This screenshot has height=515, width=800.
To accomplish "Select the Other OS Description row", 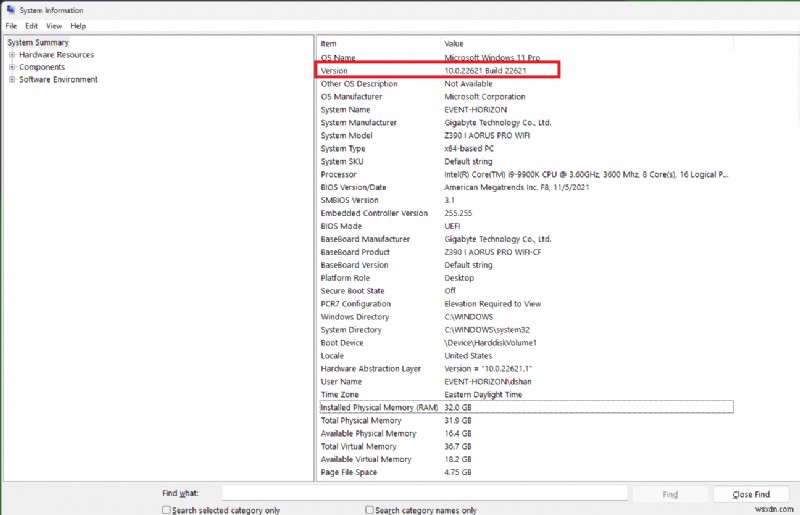I will (x=525, y=84).
